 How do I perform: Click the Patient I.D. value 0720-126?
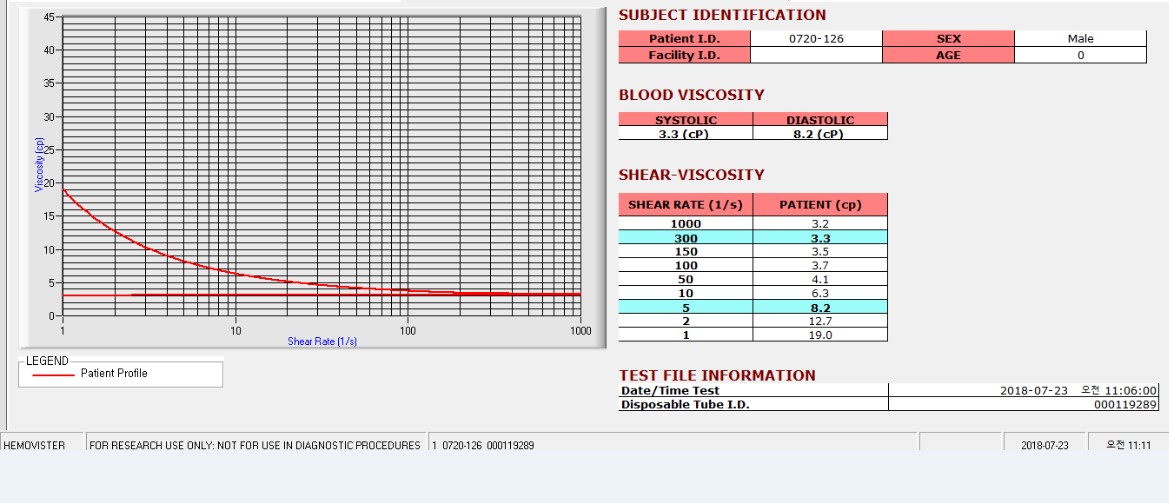tap(816, 39)
